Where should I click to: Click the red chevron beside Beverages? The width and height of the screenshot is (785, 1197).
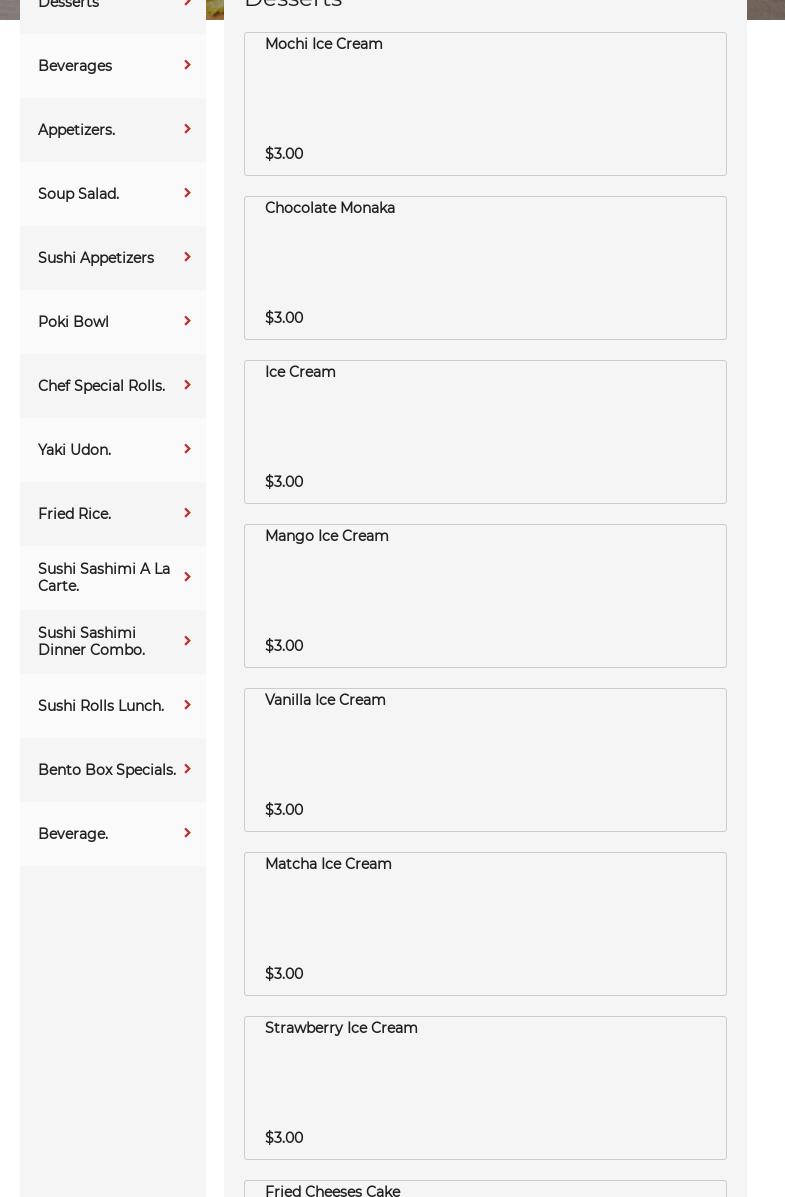tap(187, 65)
